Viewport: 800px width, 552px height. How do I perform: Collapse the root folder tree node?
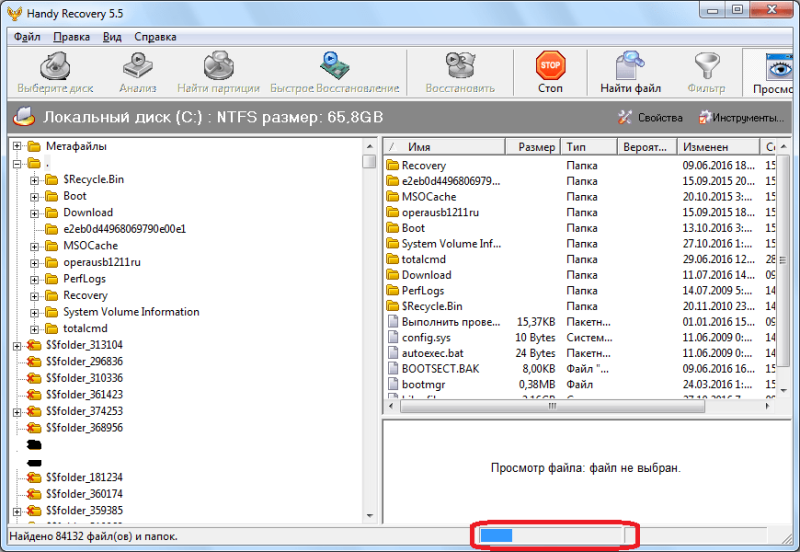[x=17, y=164]
